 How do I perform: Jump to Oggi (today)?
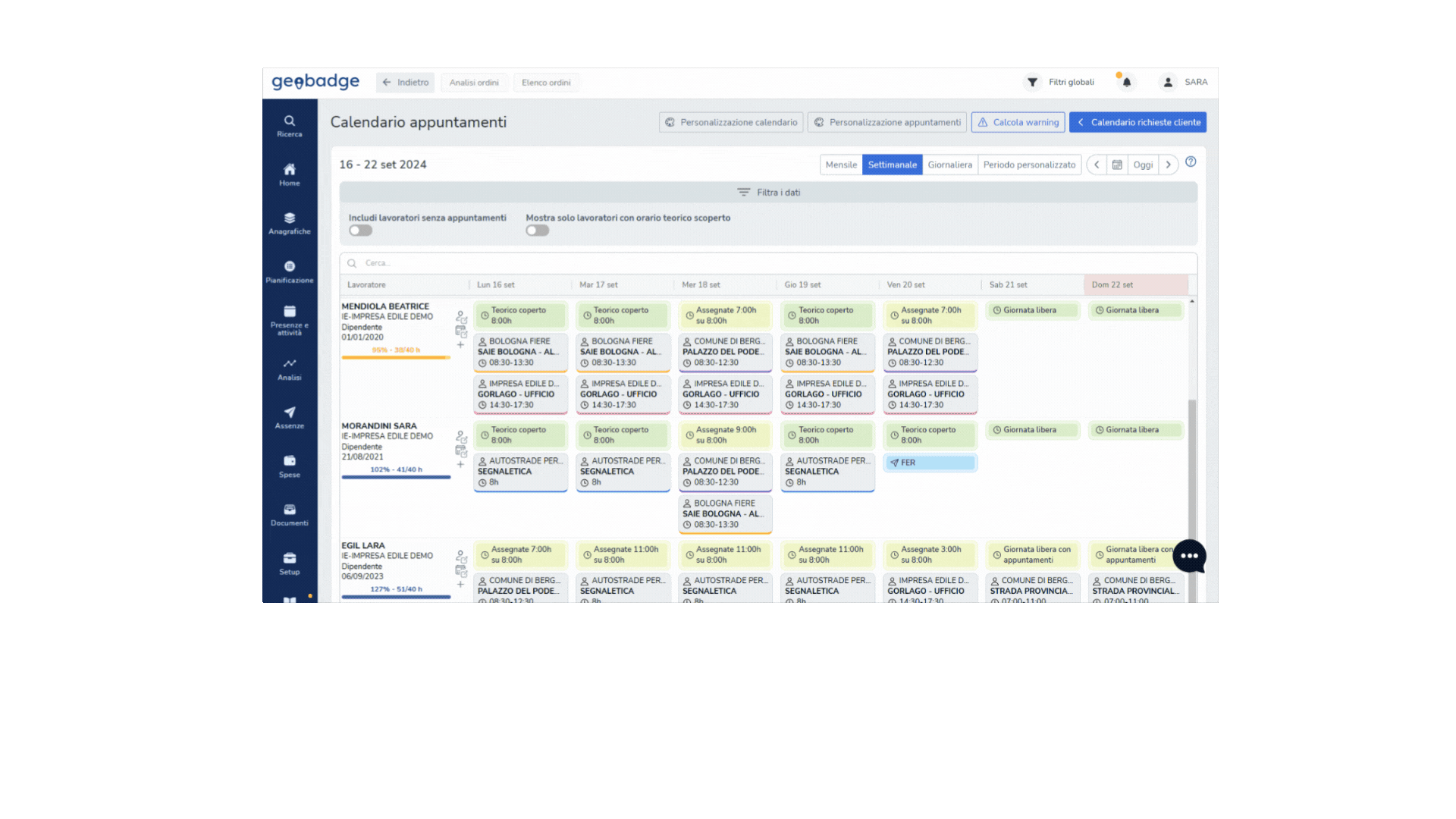coord(1143,165)
